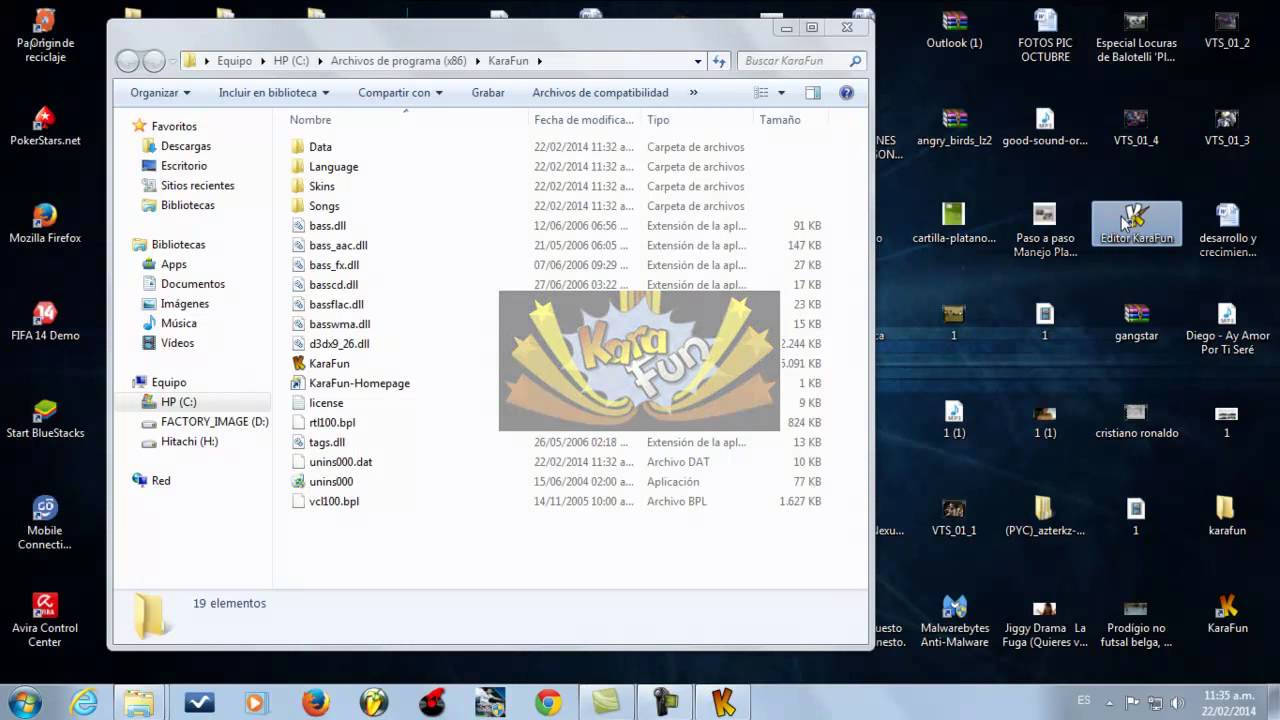Click the volume icon in system tray
The height and width of the screenshot is (720, 1280).
pyautogui.click(x=1176, y=703)
